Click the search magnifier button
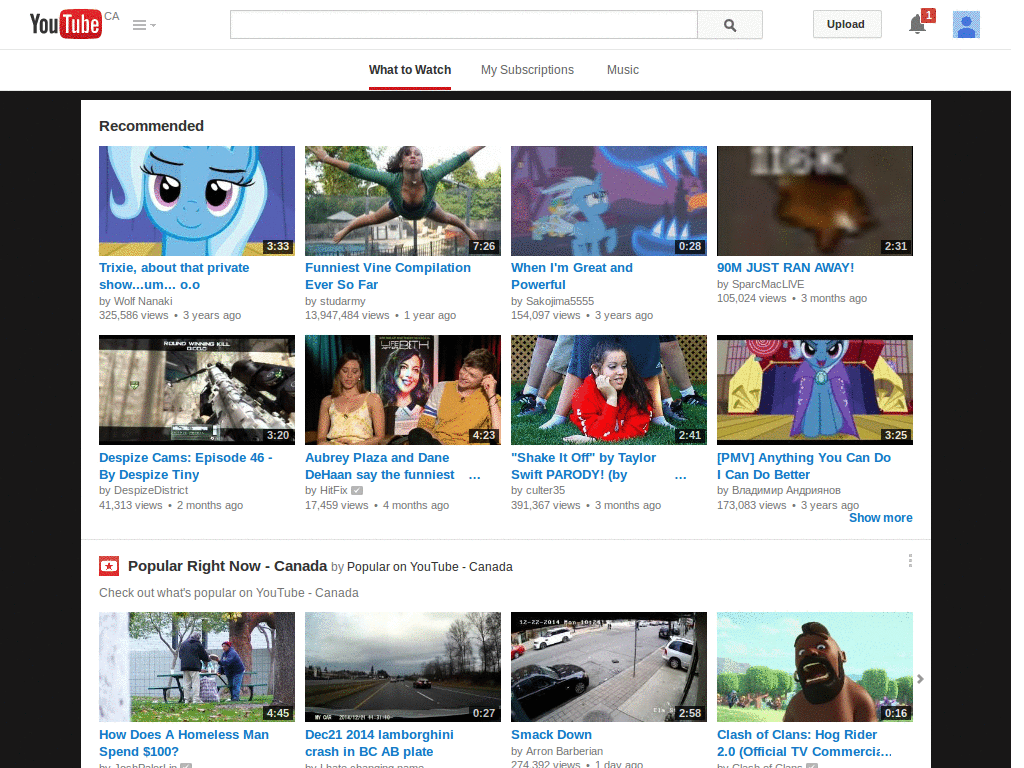 point(729,25)
